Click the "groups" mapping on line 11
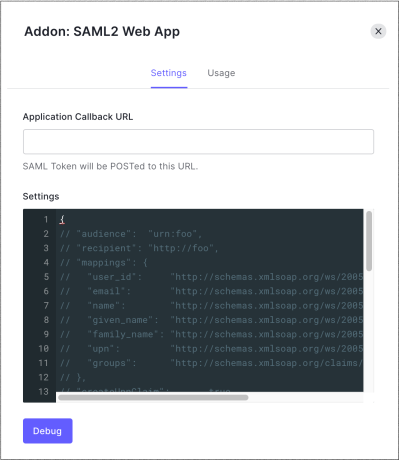The width and height of the screenshot is (400, 460). click(212, 363)
